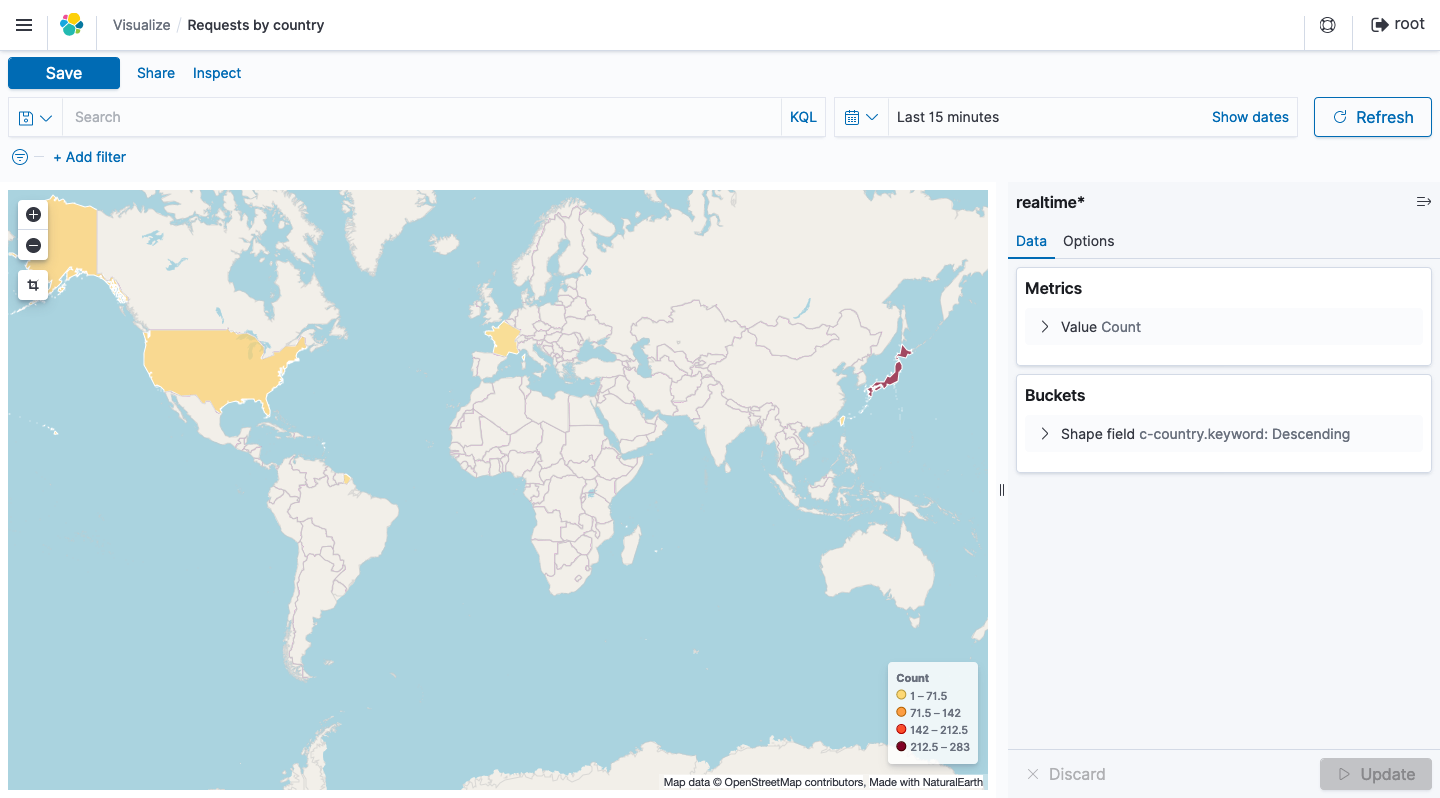Click the 212.5 – 283 legend color swatch
Screen dimensions: 1440x798
(899, 747)
